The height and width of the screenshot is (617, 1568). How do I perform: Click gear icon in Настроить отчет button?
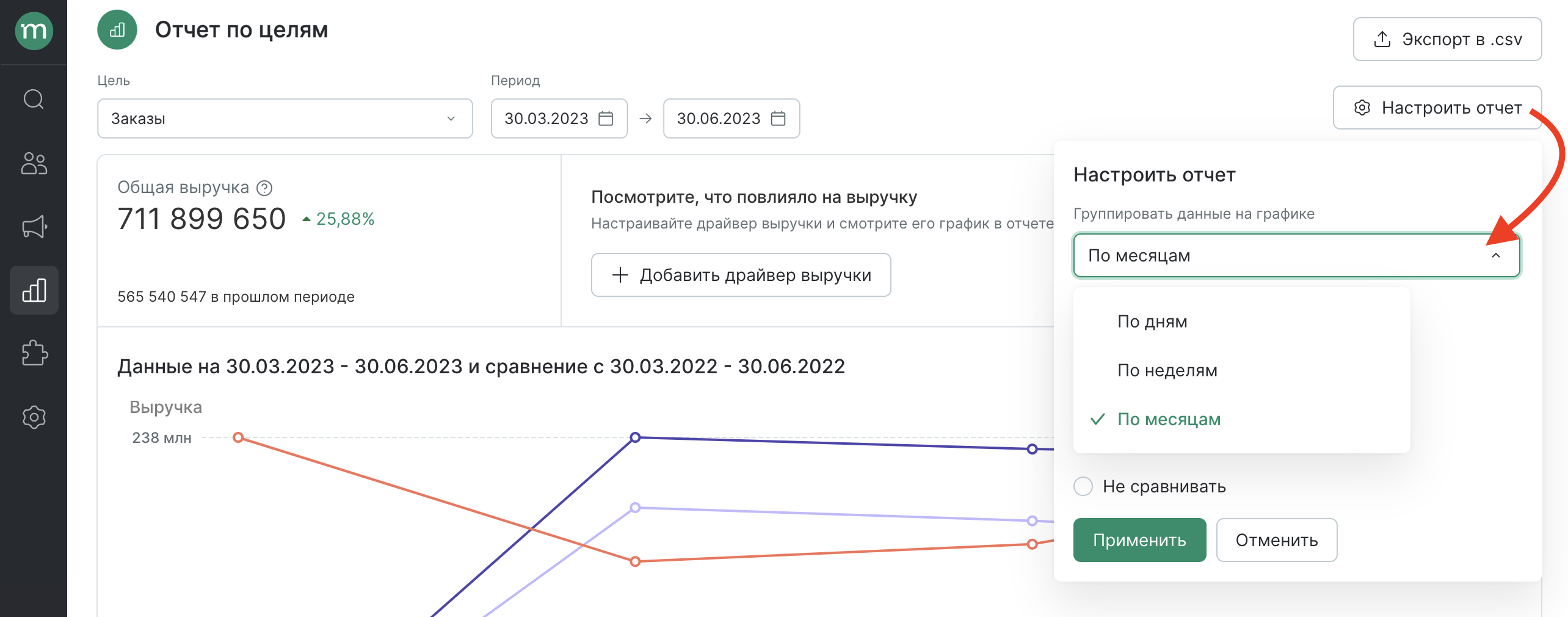point(1362,108)
